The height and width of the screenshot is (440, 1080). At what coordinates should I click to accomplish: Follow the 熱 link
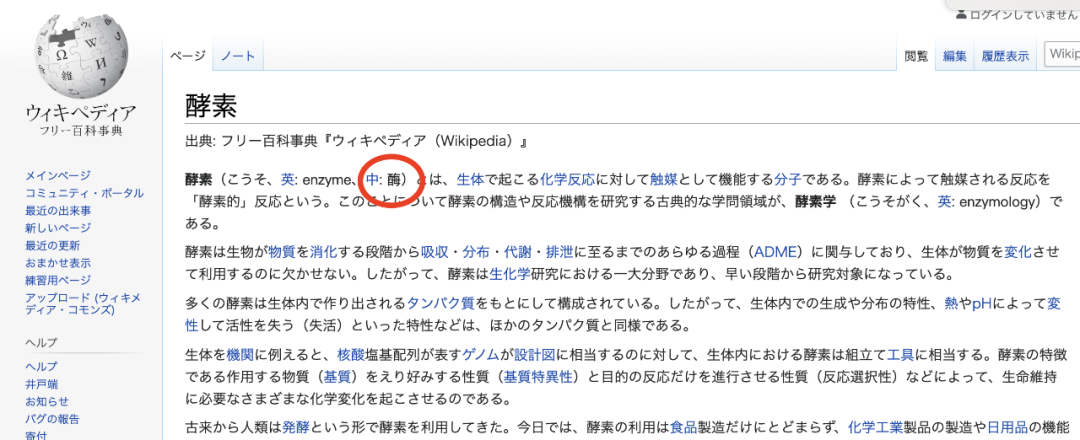pyautogui.click(x=951, y=304)
